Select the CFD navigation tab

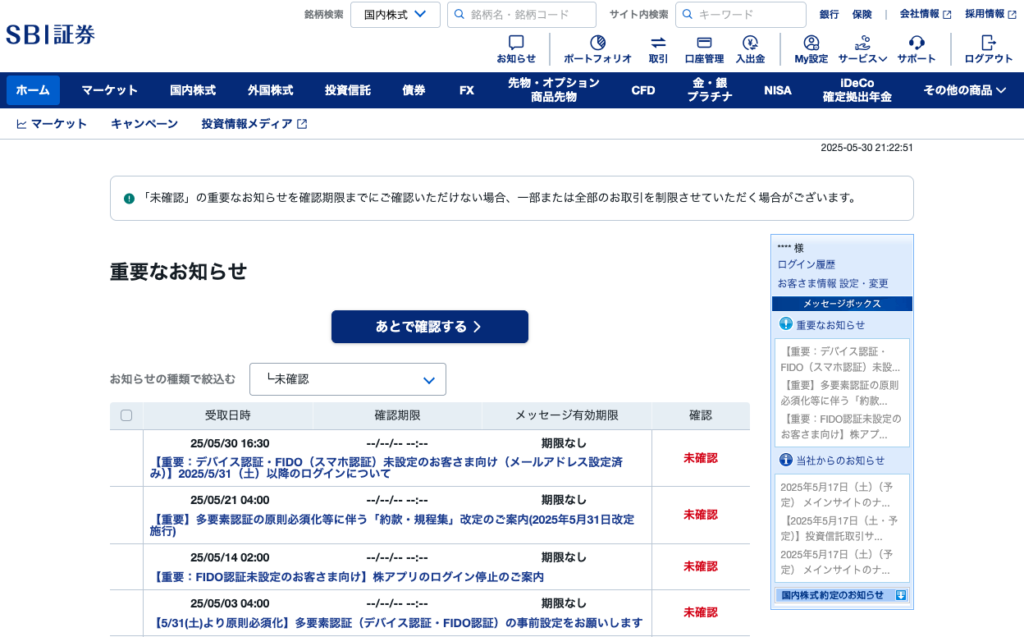[x=643, y=90]
